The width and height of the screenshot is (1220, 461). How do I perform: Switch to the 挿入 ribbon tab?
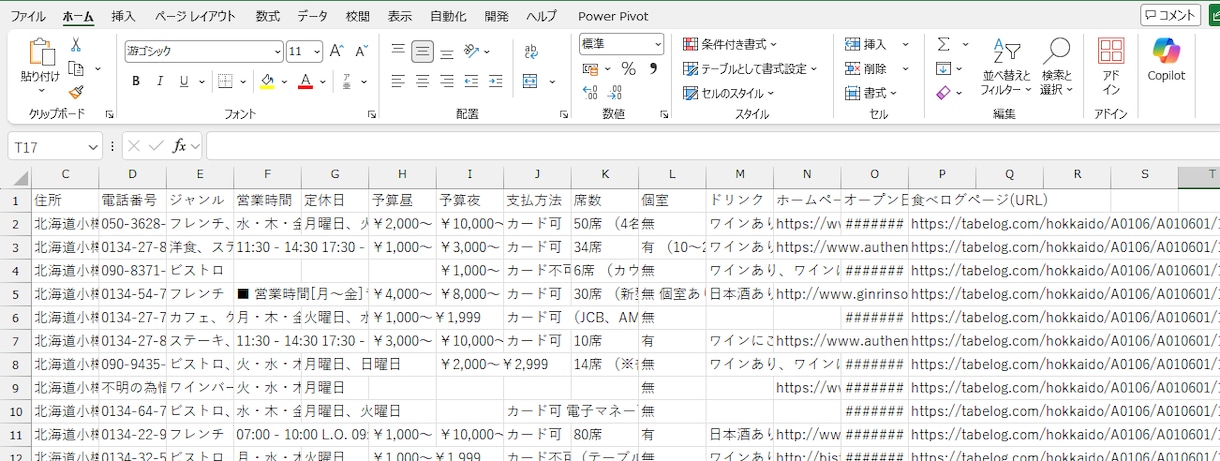tap(123, 16)
